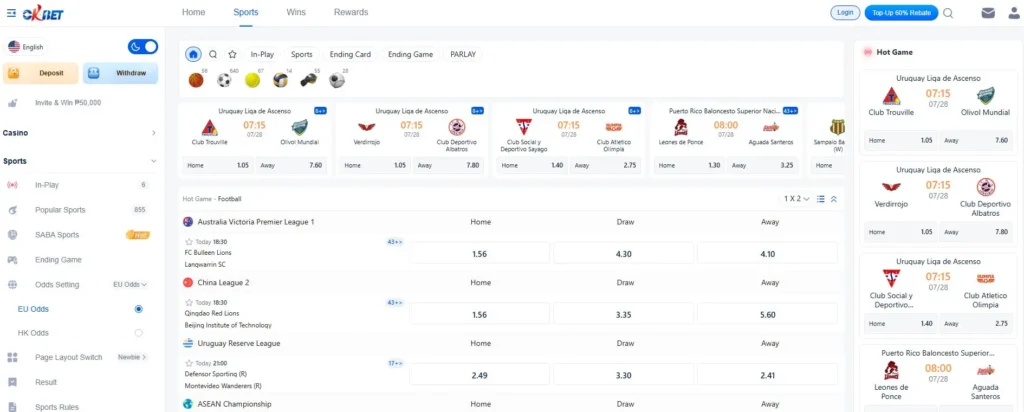Screen dimensions: 1024x412
Task: Select the Ending Game filter pill
Action: click(x=410, y=55)
